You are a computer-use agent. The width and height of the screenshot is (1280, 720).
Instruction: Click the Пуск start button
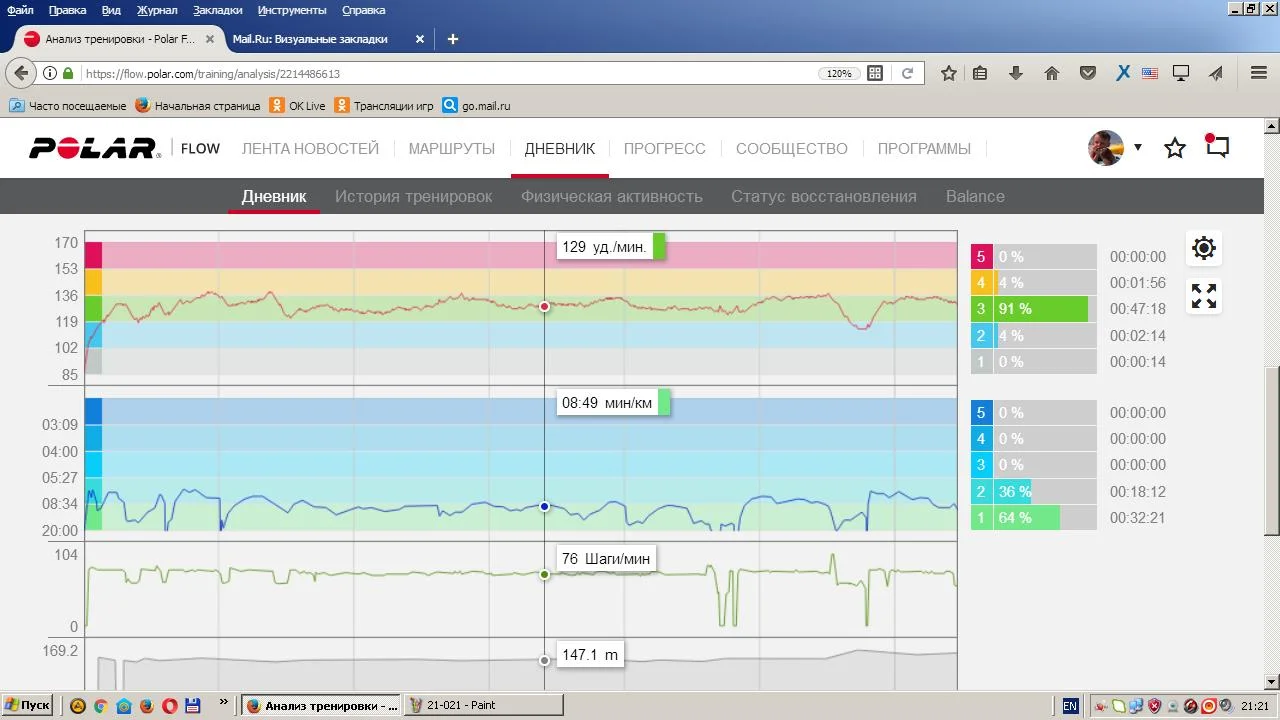[27, 705]
